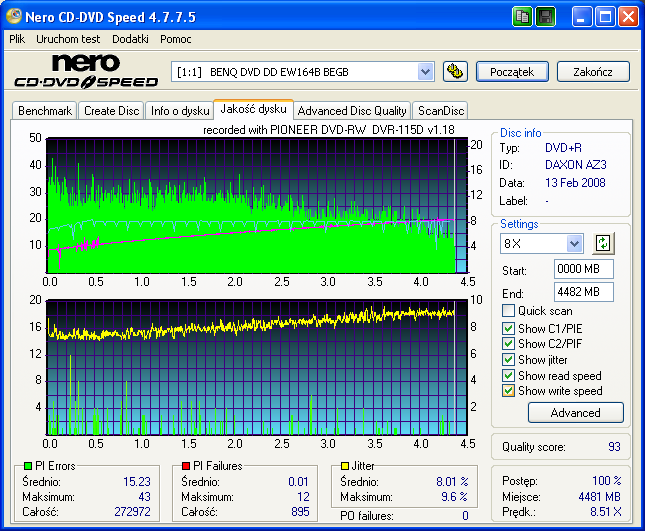
Task: Click Jitter maximum 9.6 %
Action: pyautogui.click(x=454, y=497)
